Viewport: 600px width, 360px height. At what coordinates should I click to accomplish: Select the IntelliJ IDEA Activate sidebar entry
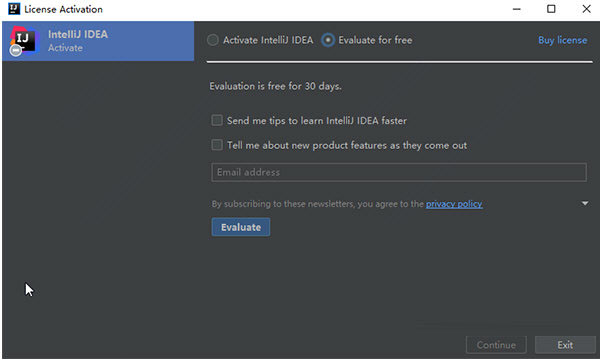(98, 41)
